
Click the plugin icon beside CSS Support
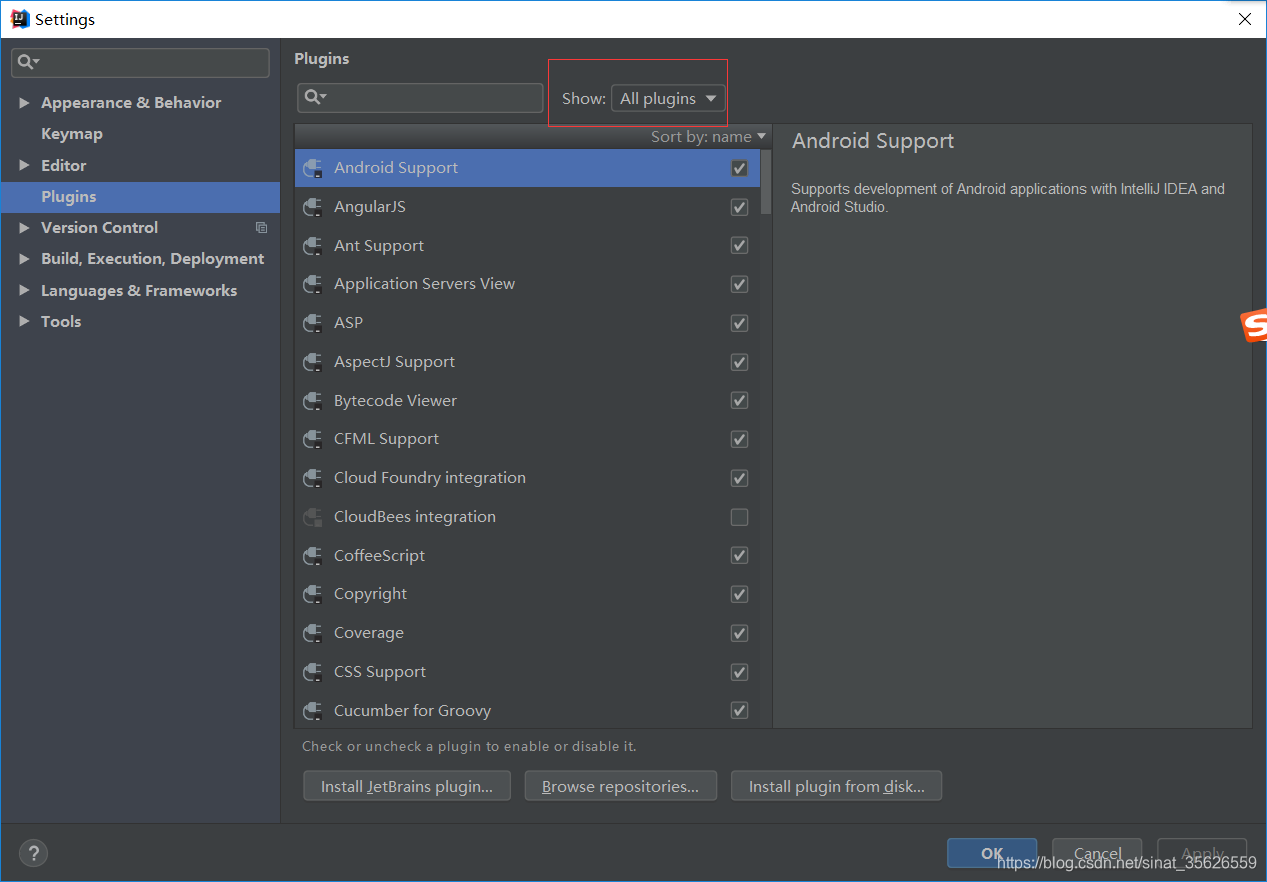(313, 672)
